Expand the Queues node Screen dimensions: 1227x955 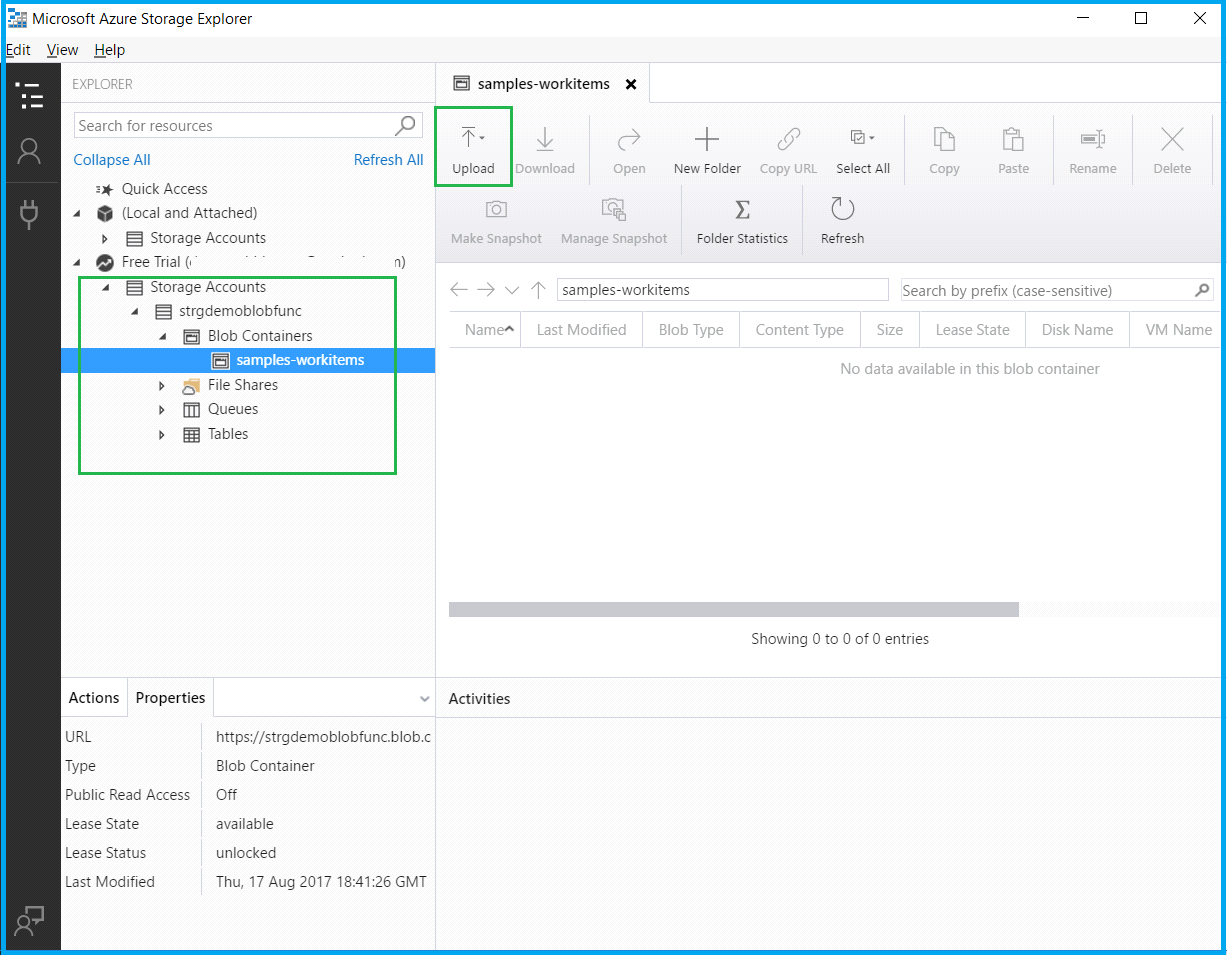[162, 409]
